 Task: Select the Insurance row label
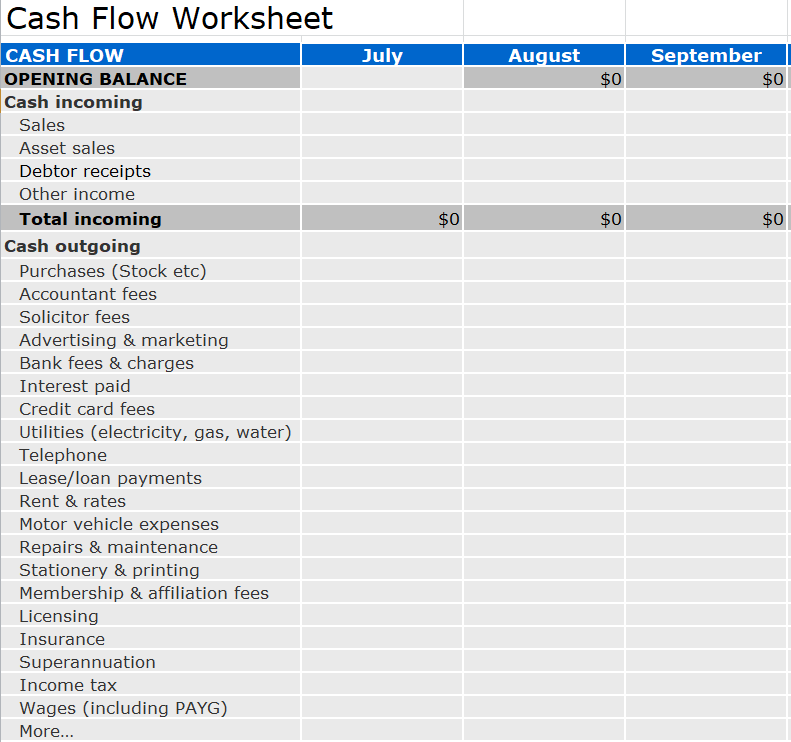62,640
